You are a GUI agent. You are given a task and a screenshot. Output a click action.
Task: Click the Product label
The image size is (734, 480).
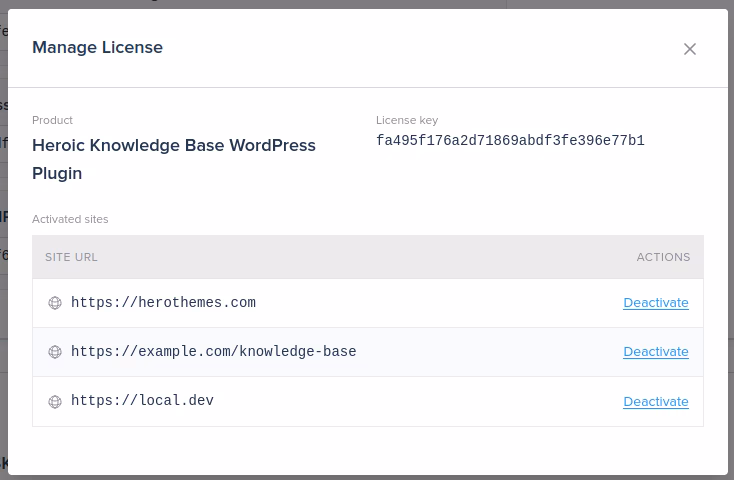pos(52,120)
